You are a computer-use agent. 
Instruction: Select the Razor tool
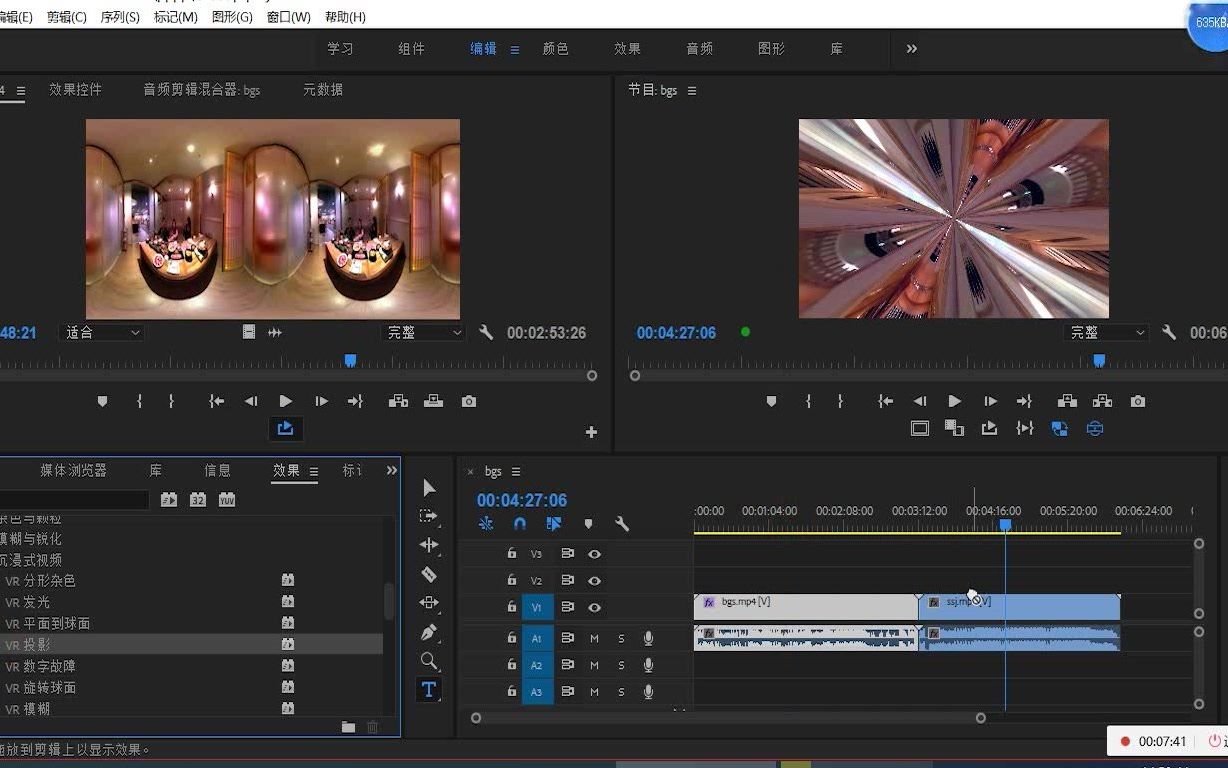pyautogui.click(x=429, y=575)
